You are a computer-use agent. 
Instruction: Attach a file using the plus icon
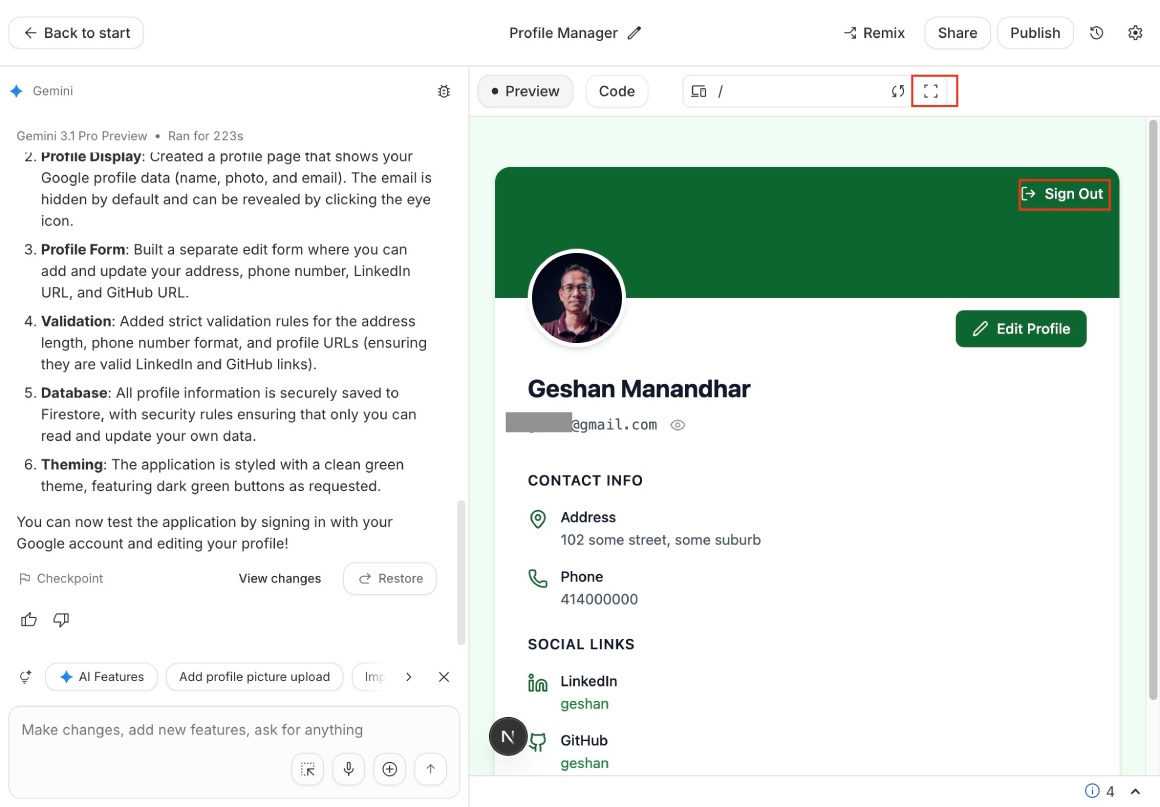tap(389, 769)
